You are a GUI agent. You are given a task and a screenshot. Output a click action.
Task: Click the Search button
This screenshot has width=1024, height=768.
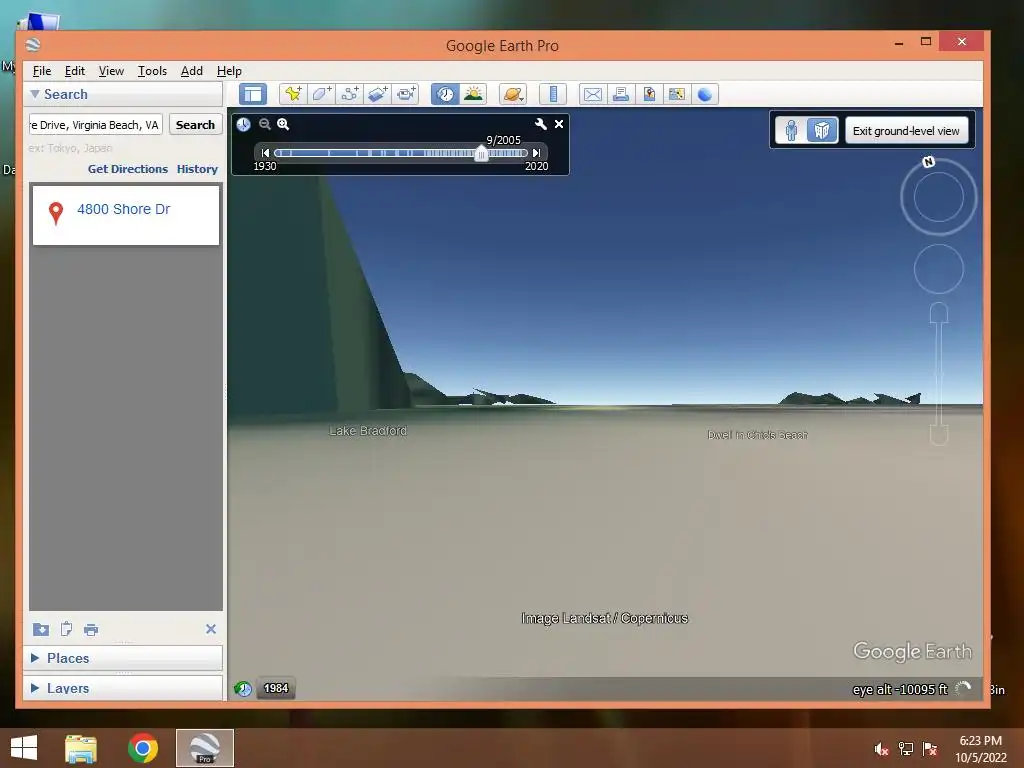click(195, 125)
